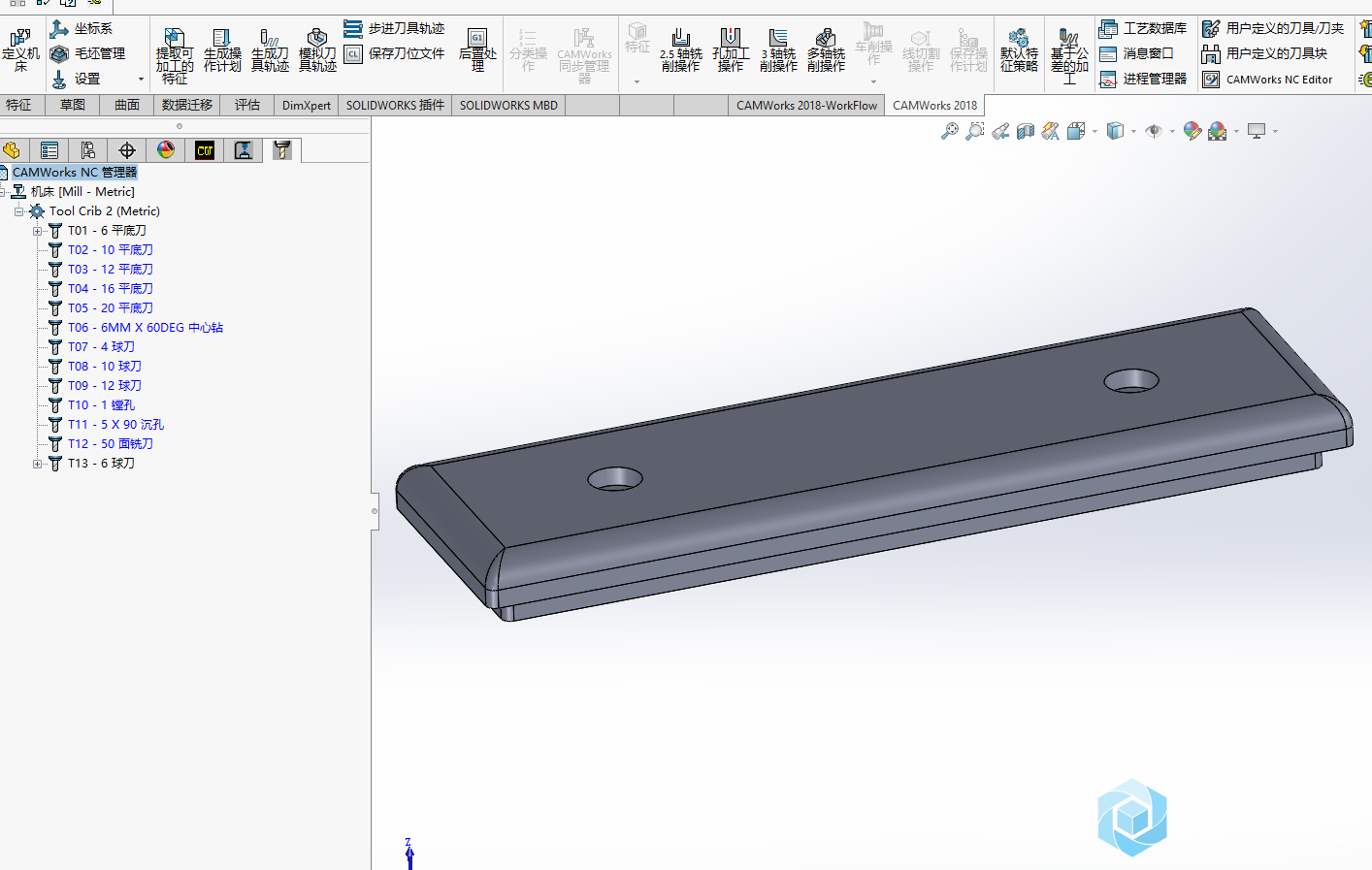Open the DimXpertManager crosshair panel tab
This screenshot has width=1372, height=870.
click(x=127, y=150)
